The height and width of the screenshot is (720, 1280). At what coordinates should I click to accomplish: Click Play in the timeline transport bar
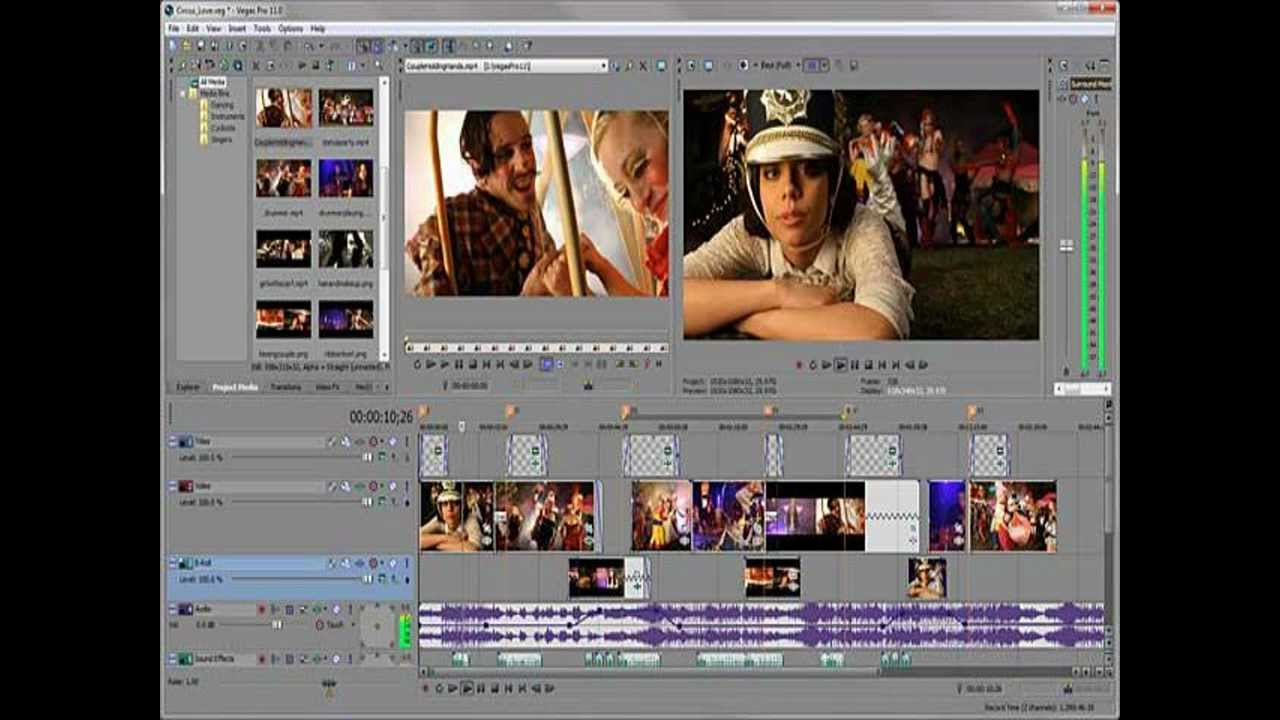coord(467,688)
